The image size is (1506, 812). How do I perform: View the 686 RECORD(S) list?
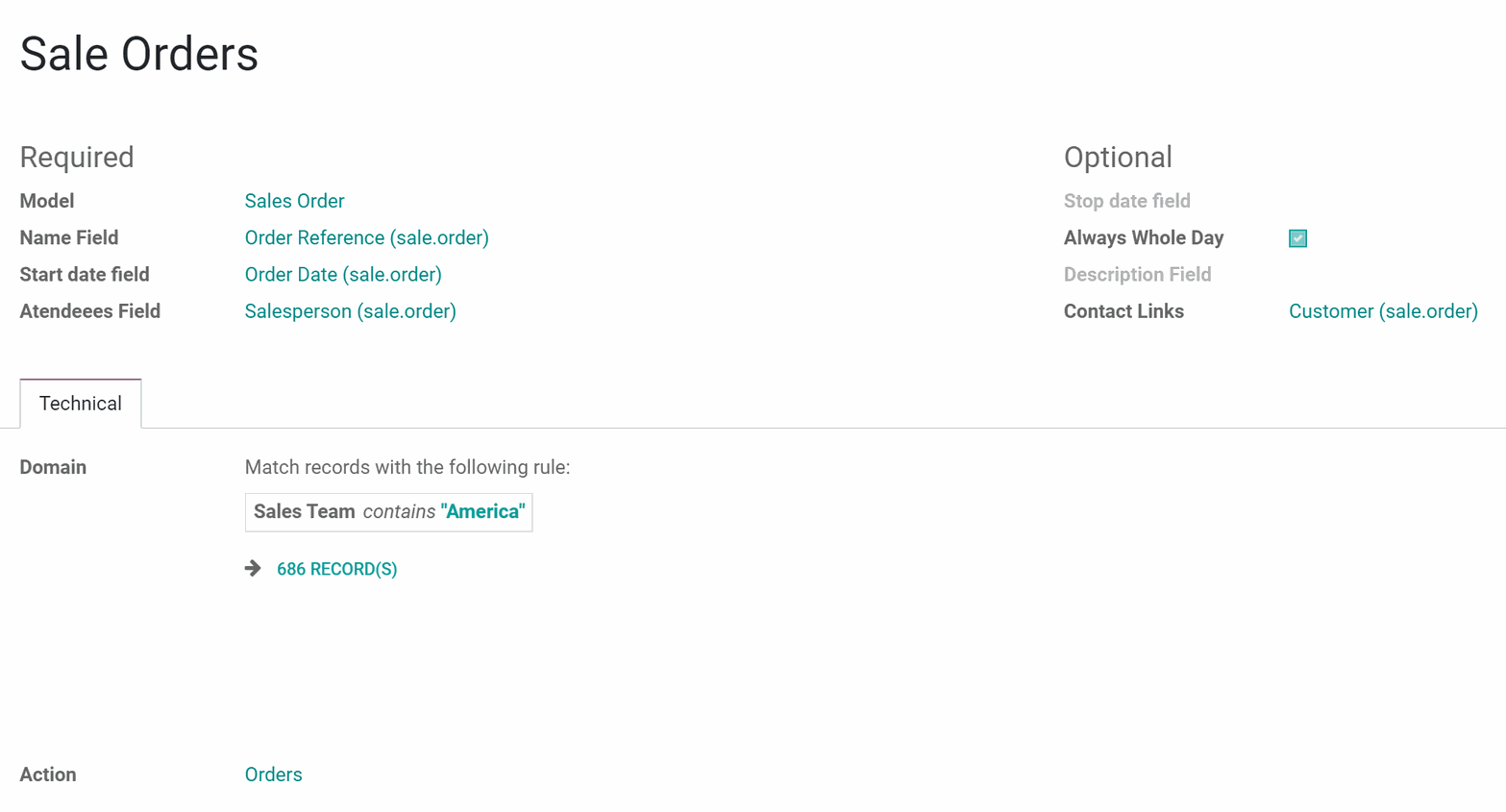[x=336, y=569]
